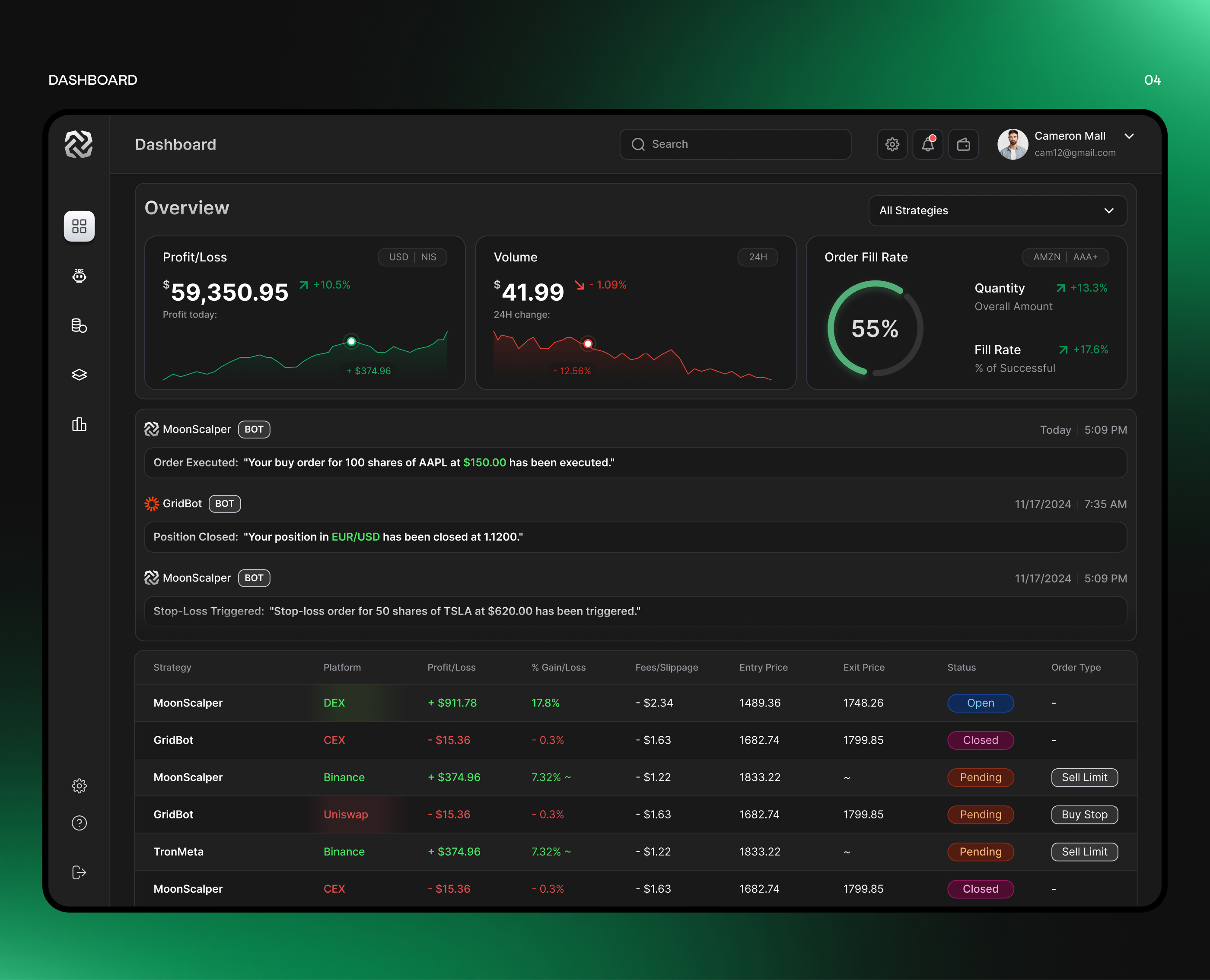The height and width of the screenshot is (980, 1210).
Task: Click the 55% fill rate progress ring
Action: (x=875, y=328)
